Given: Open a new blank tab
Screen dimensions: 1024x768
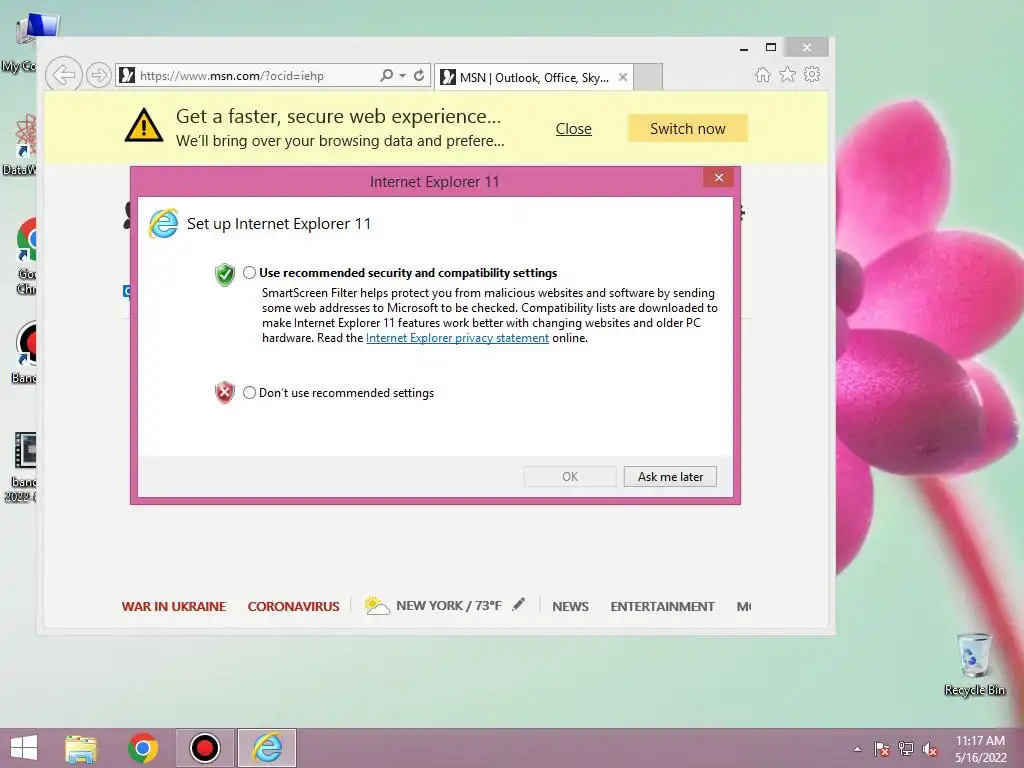Looking at the screenshot, I should click(648, 77).
